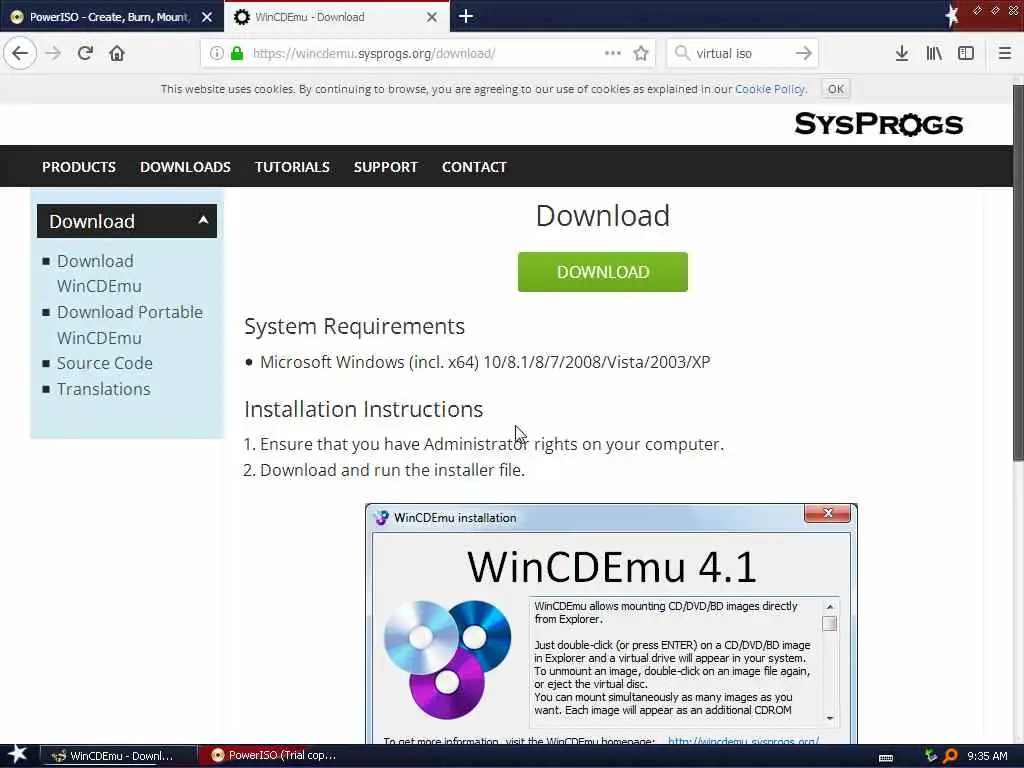
Task: Open the Download Portable WinCDEmu link
Action: 129,325
